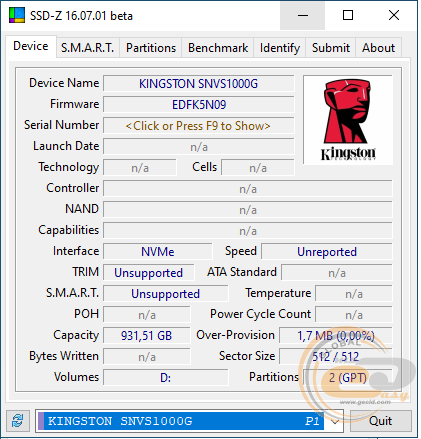This screenshot has height=439, width=421.
Task: Select the Device tab
Action: [31, 46]
